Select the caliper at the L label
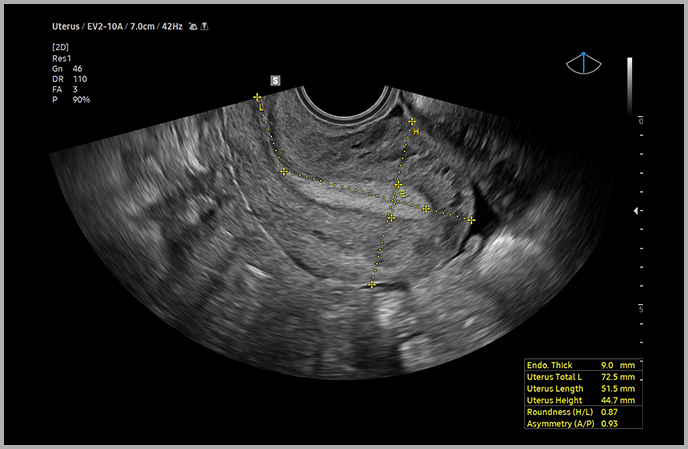 (x=257, y=97)
